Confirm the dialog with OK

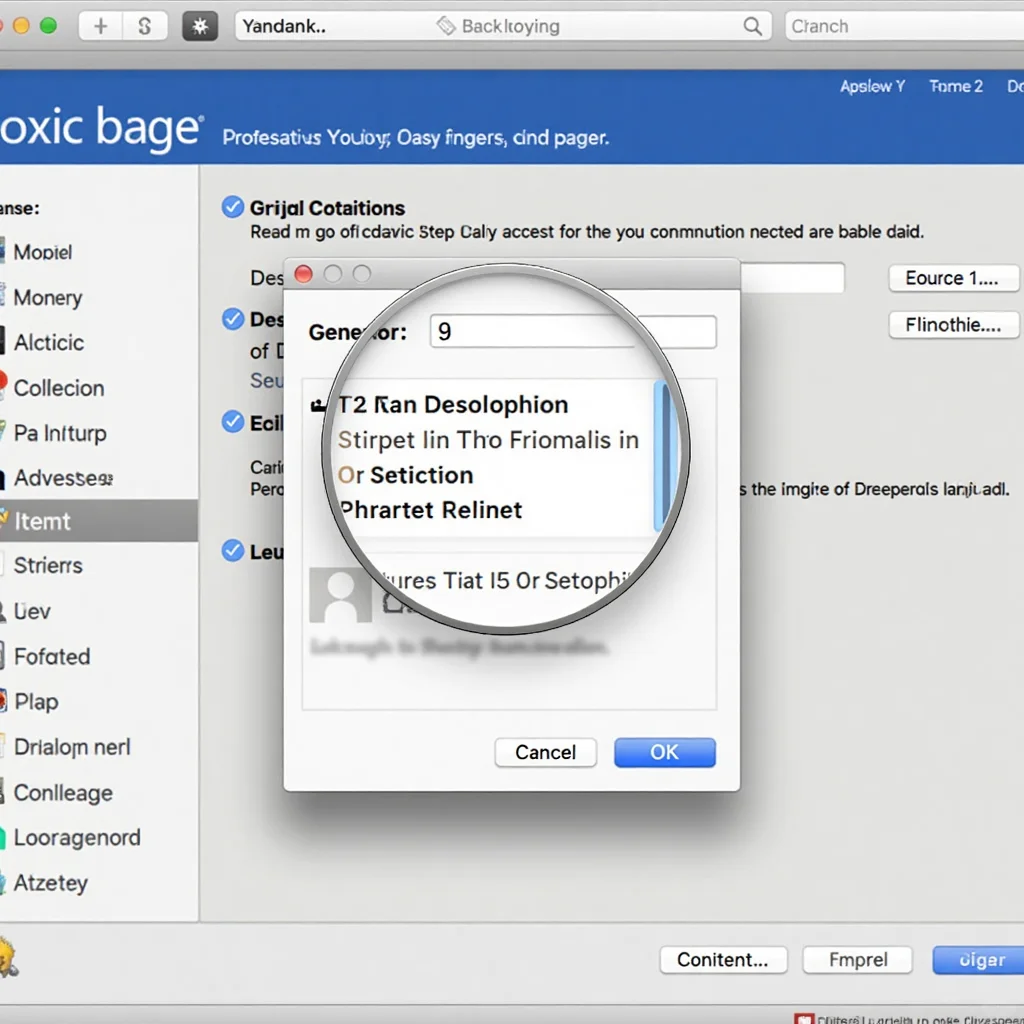[664, 752]
